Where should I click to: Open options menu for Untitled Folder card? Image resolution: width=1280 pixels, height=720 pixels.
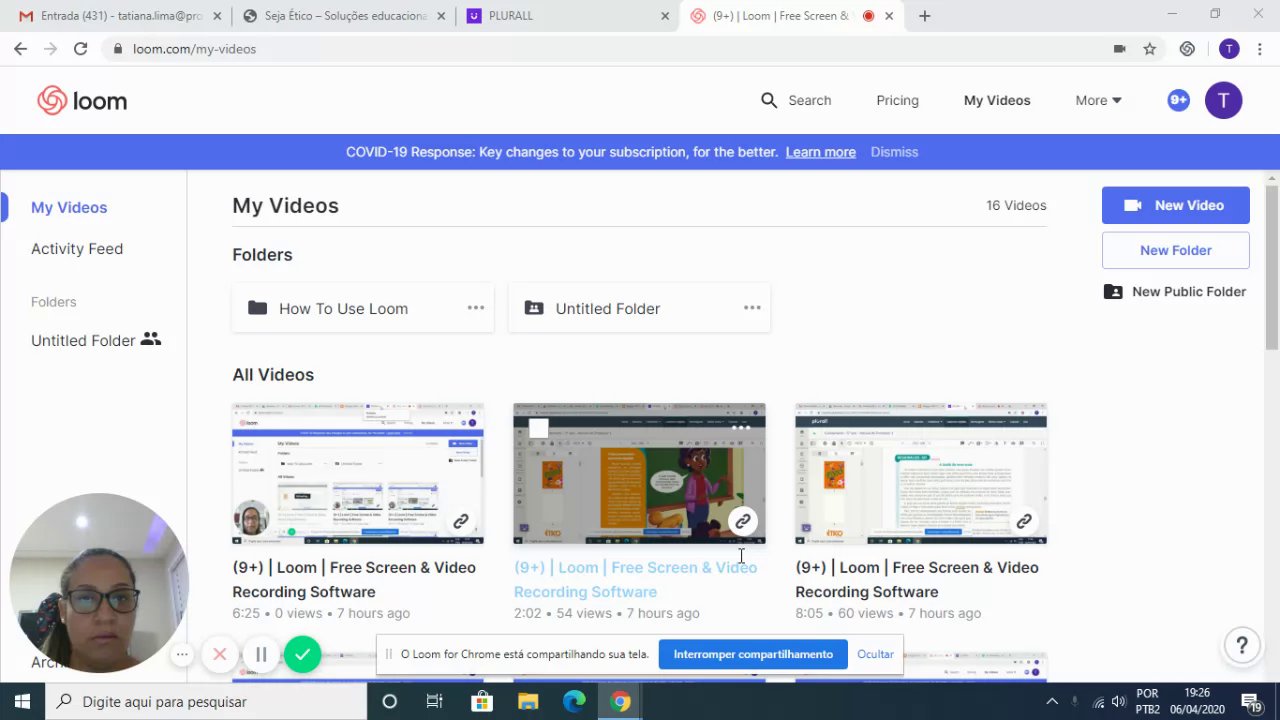tap(752, 308)
